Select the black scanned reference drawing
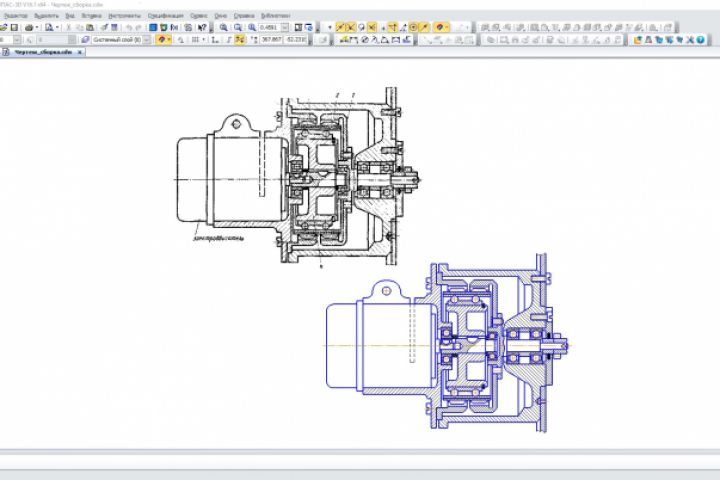720x480 pixels. coord(298,177)
